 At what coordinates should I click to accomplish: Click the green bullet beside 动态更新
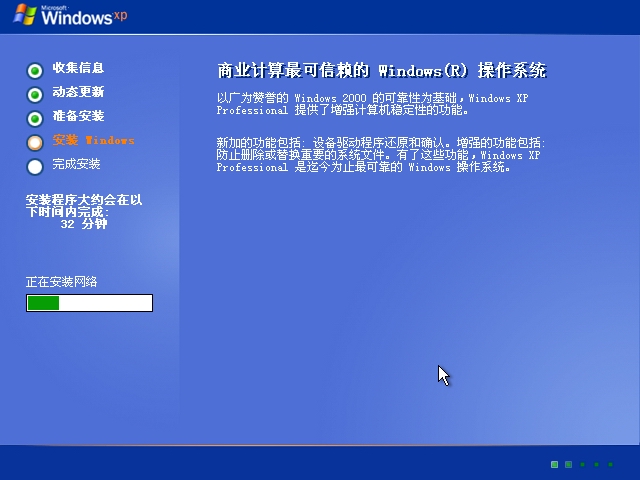pyautogui.click(x=35, y=94)
